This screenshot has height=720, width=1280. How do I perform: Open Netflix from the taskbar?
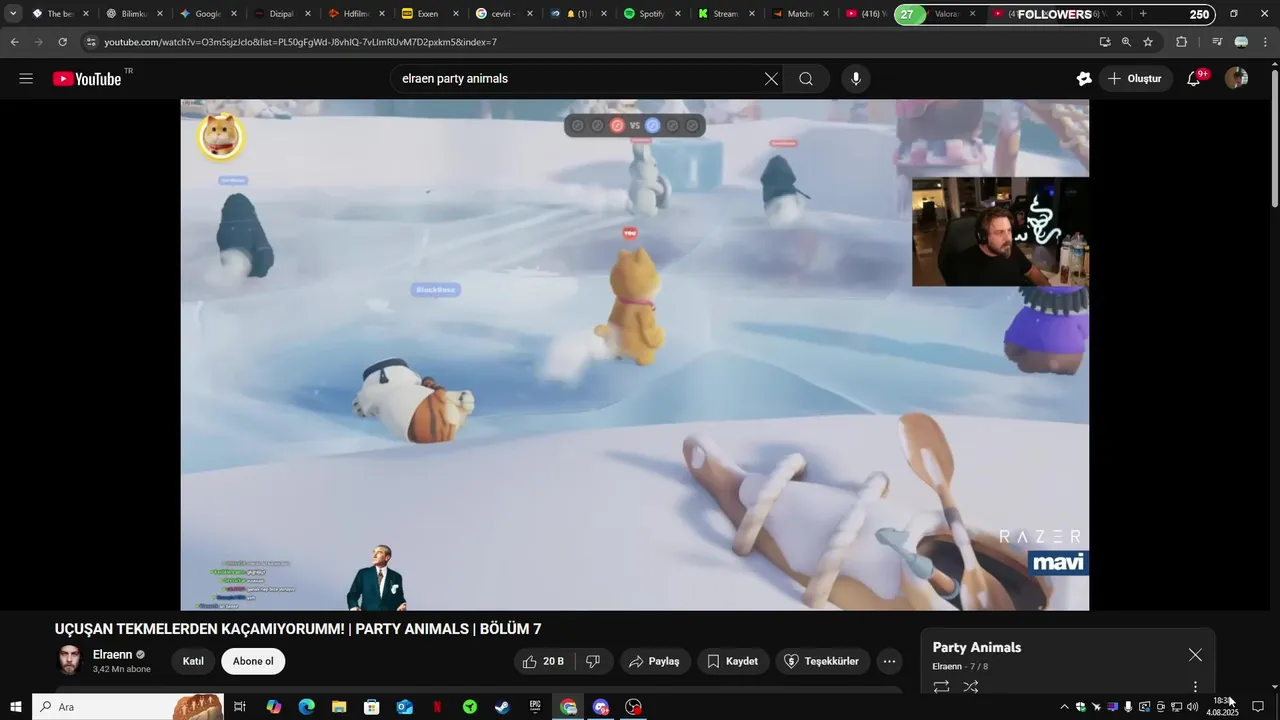pyautogui.click(x=437, y=707)
